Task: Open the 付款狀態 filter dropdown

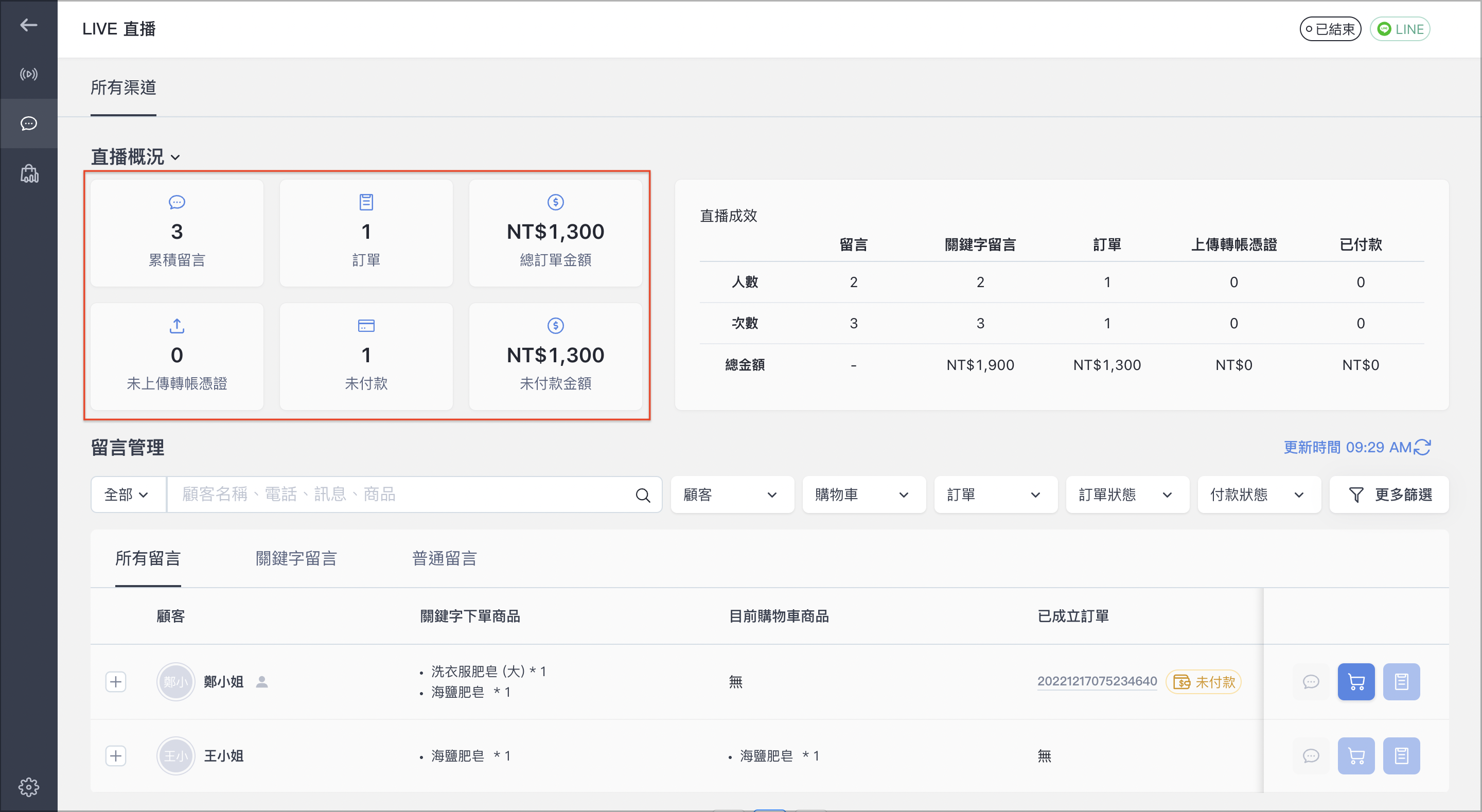Action: click(1259, 495)
